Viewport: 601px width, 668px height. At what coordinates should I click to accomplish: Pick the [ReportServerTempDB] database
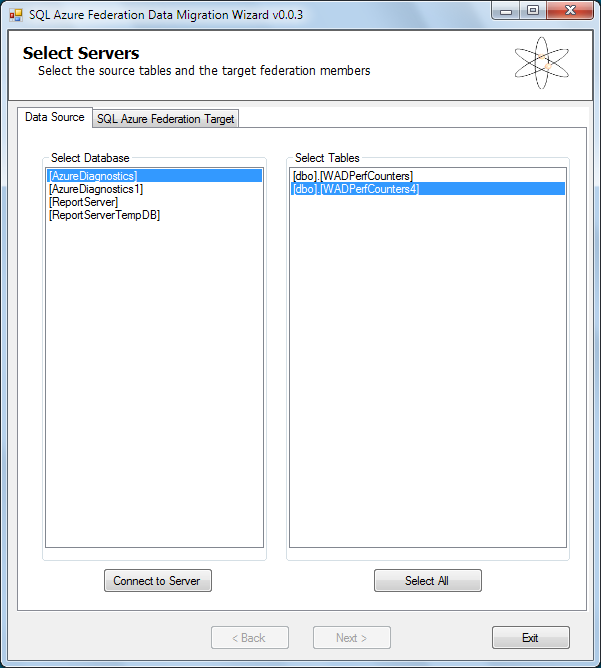[x=154, y=215]
